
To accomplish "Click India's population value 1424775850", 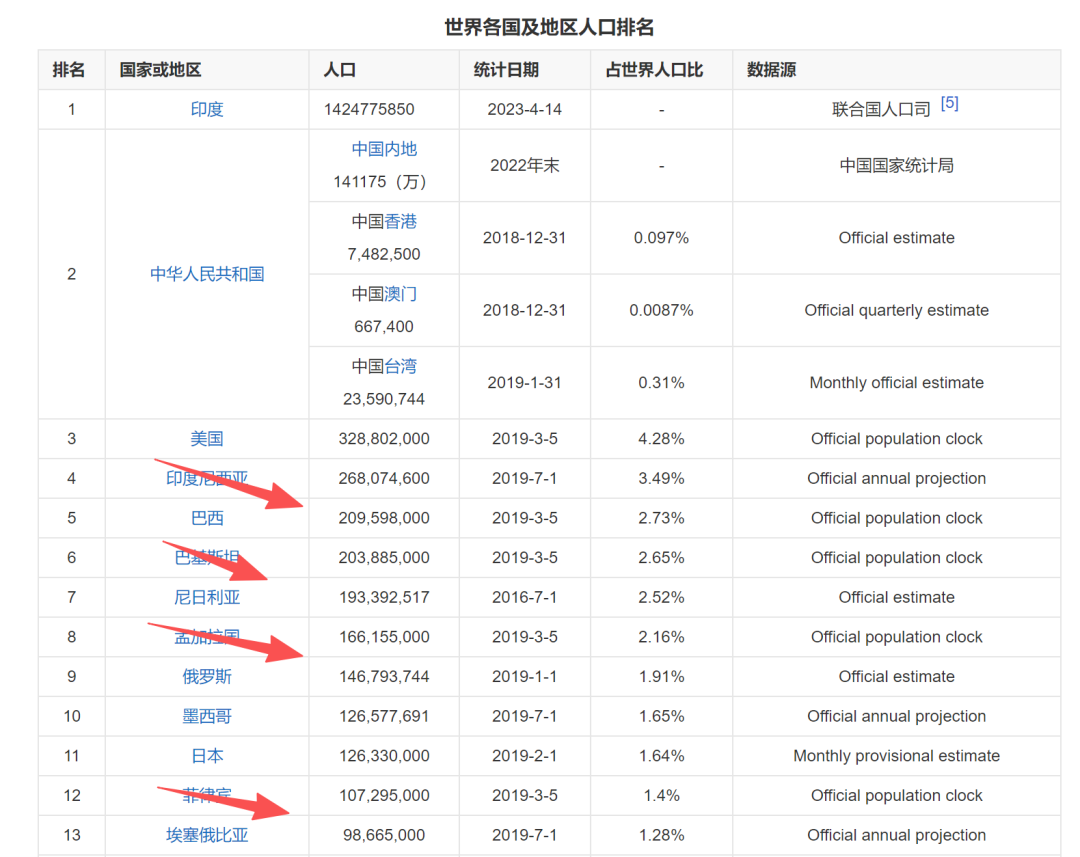I will pos(369,109).
